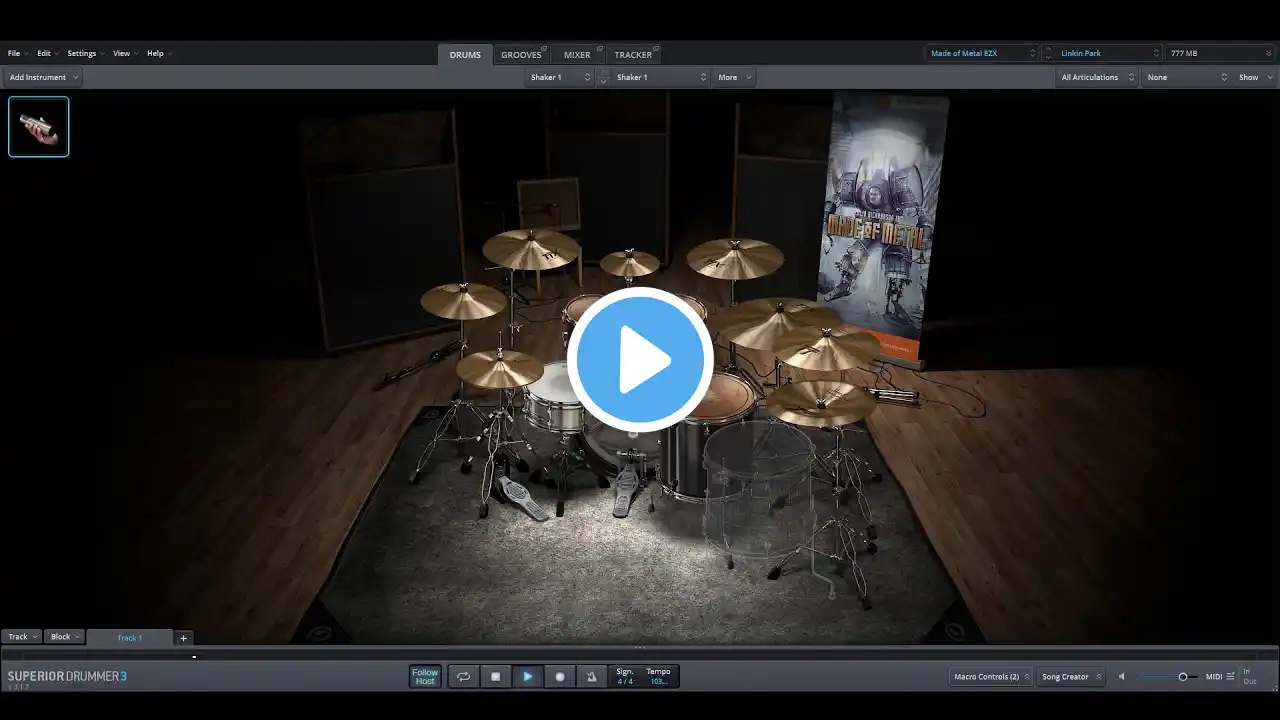The width and height of the screenshot is (1280, 720).
Task: Click the speaker volume icon
Action: pos(1121,677)
